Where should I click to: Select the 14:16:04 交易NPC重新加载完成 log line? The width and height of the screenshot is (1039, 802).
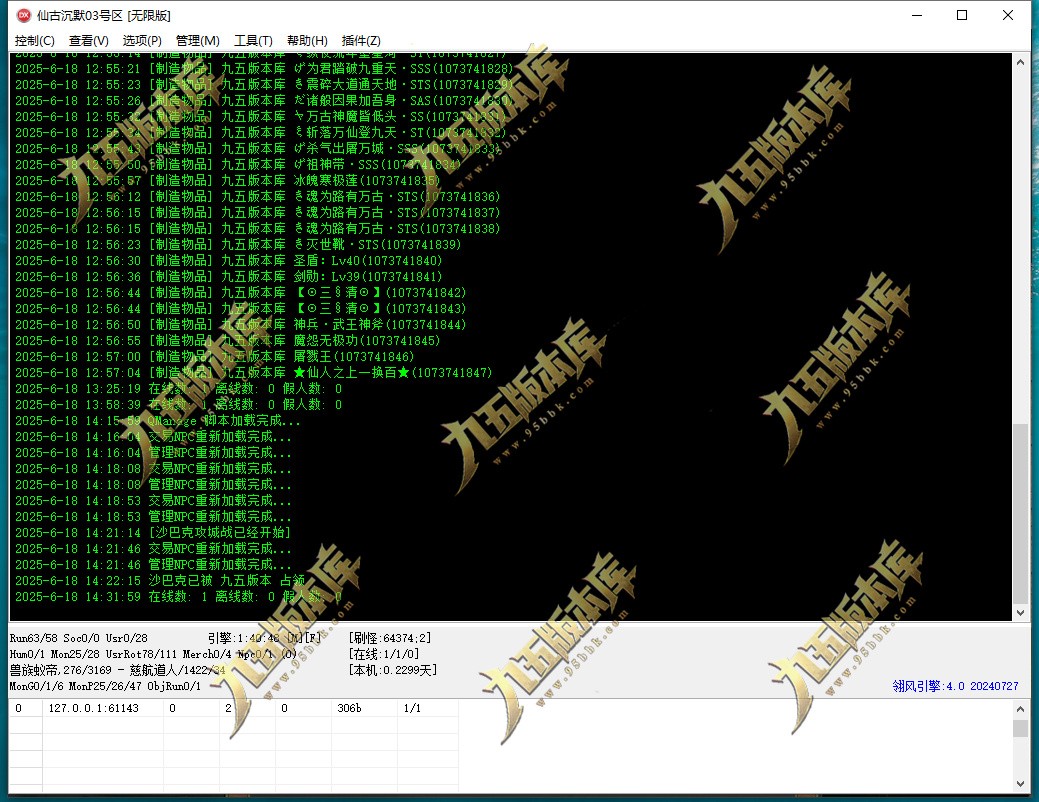[x=153, y=436]
